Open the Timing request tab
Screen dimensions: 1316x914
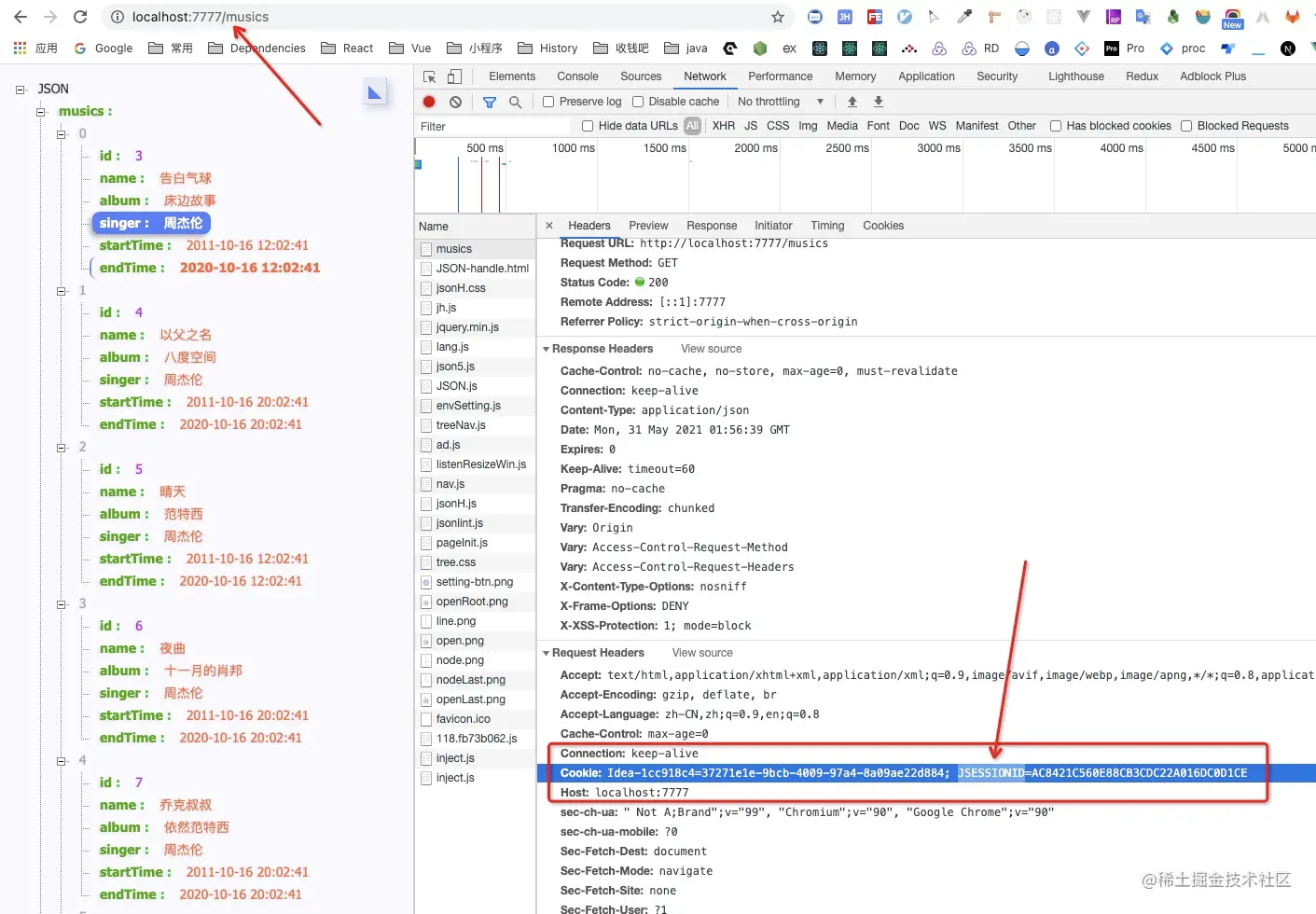pyautogui.click(x=827, y=226)
